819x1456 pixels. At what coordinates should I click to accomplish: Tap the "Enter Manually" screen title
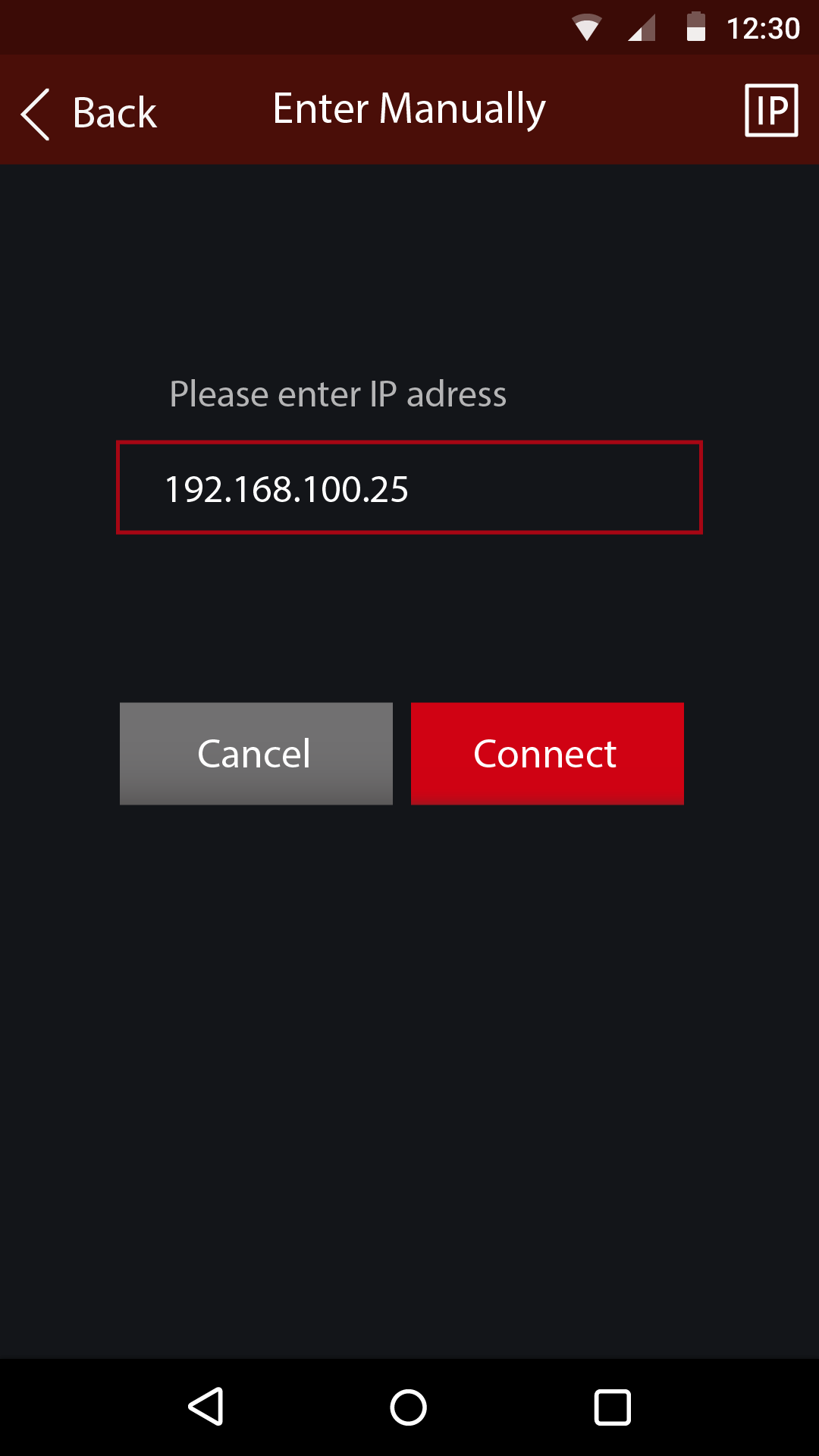409,108
